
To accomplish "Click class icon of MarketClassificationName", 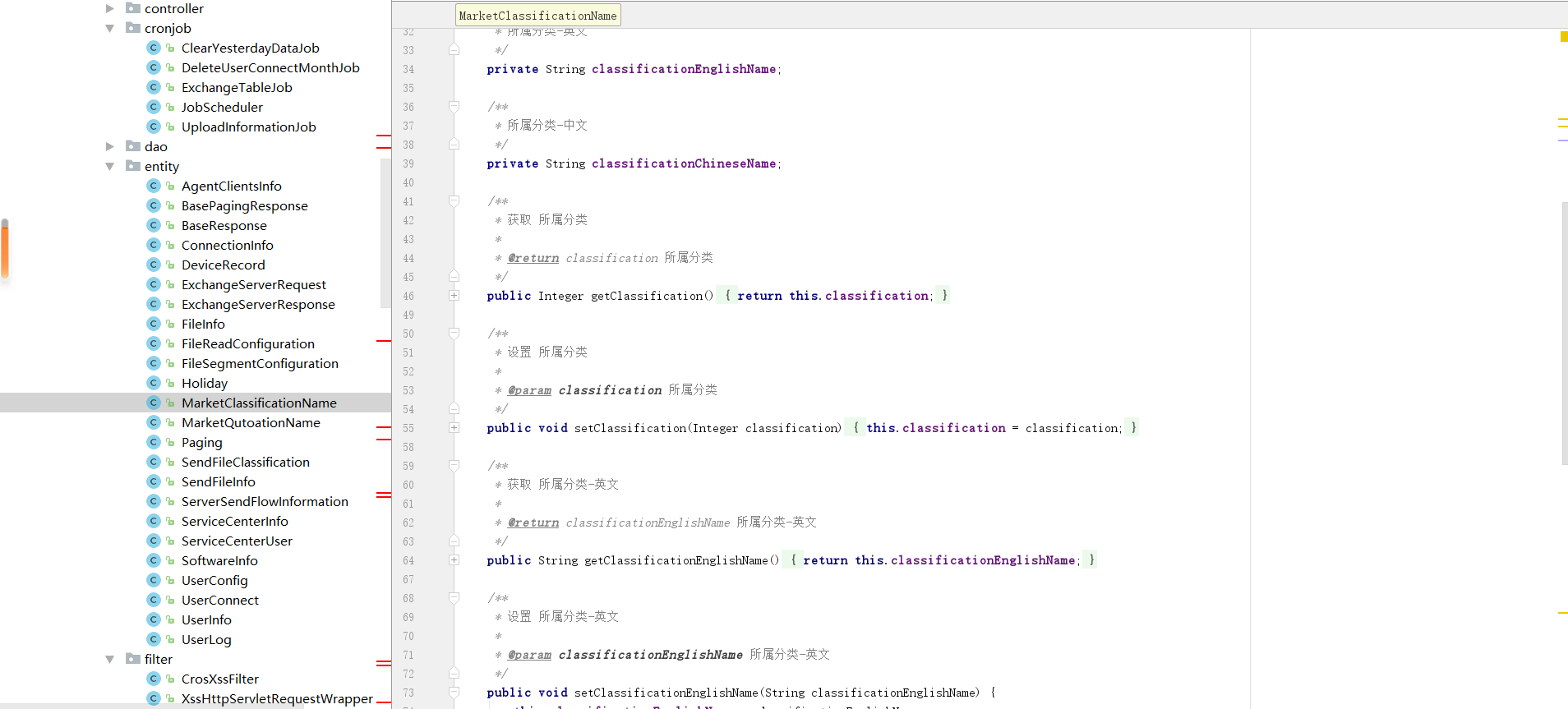I will click(154, 403).
